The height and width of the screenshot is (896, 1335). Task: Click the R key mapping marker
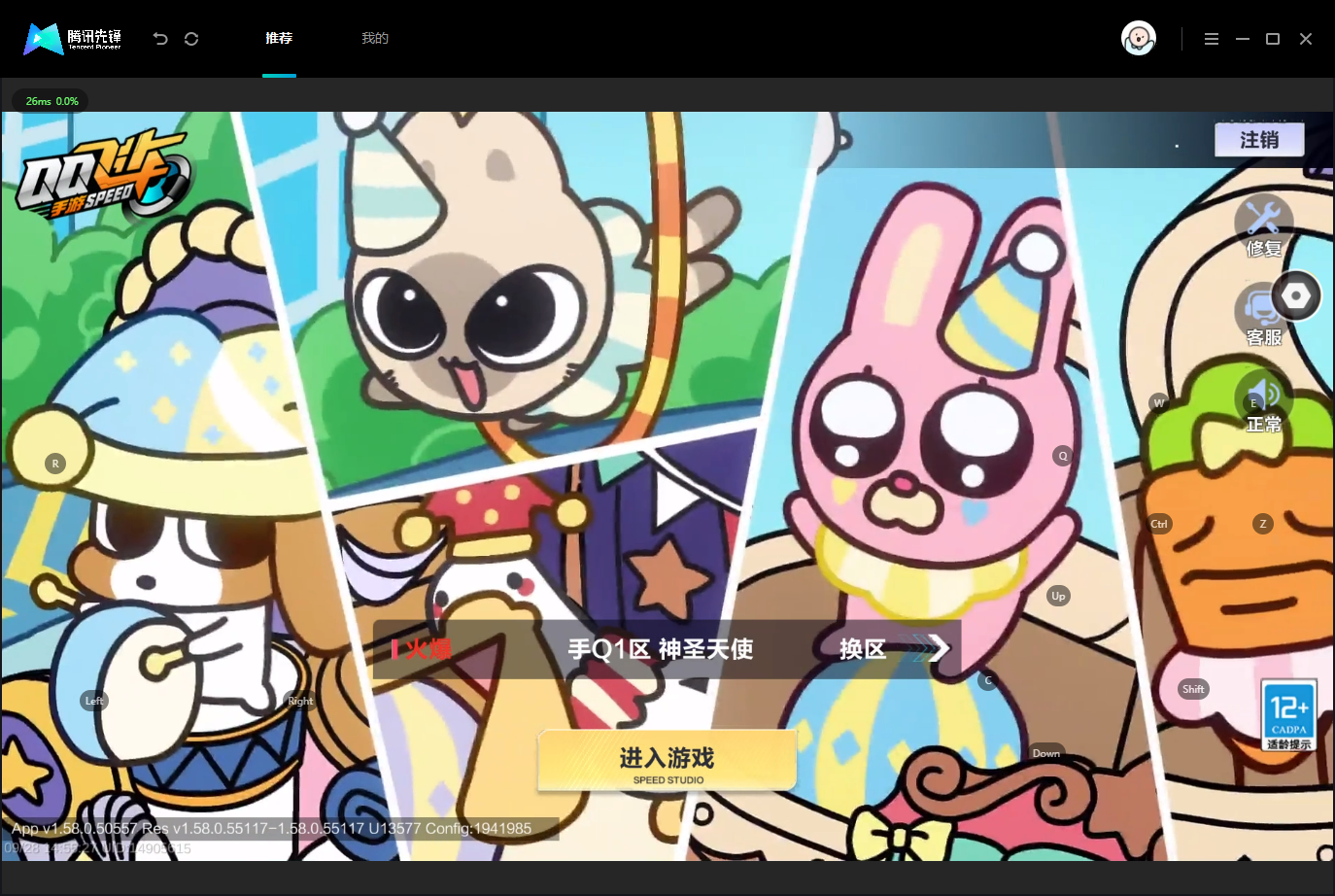[55, 464]
